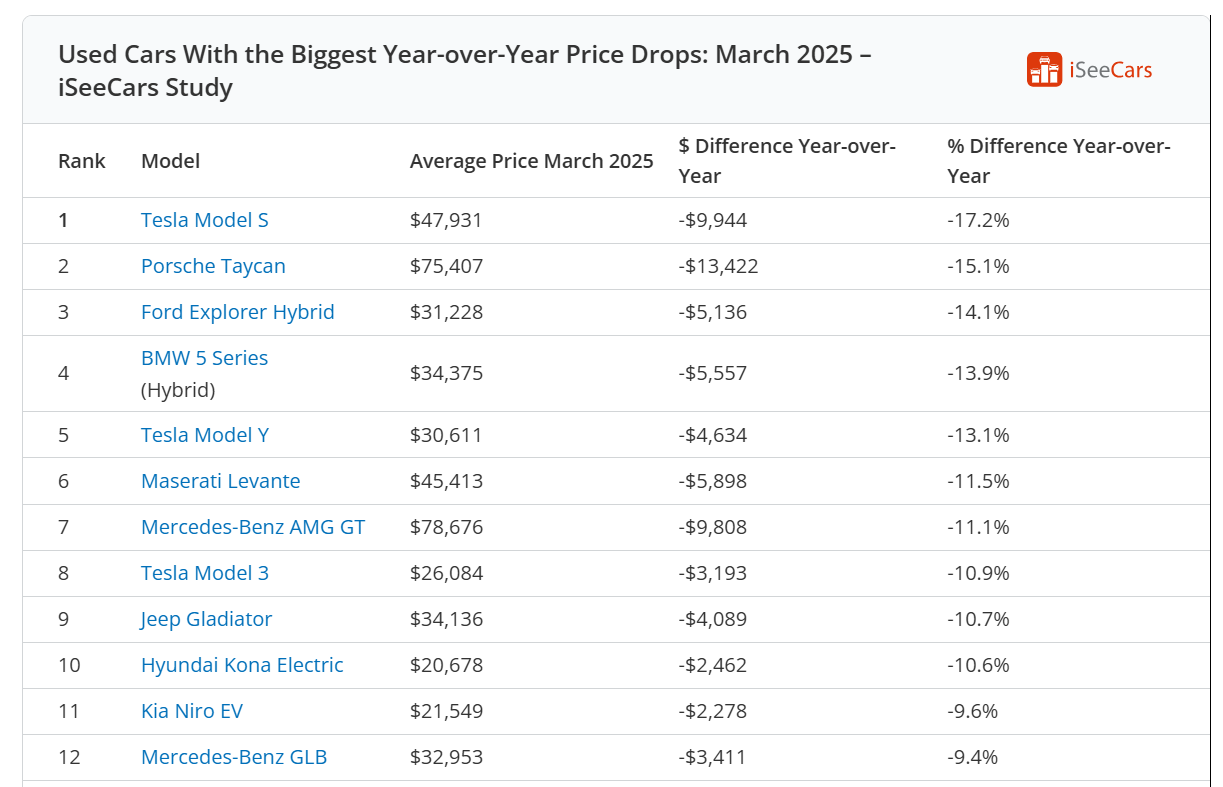Select the $31,228 average price cell
The width and height of the screenshot is (1223, 787).
pyautogui.click(x=446, y=312)
